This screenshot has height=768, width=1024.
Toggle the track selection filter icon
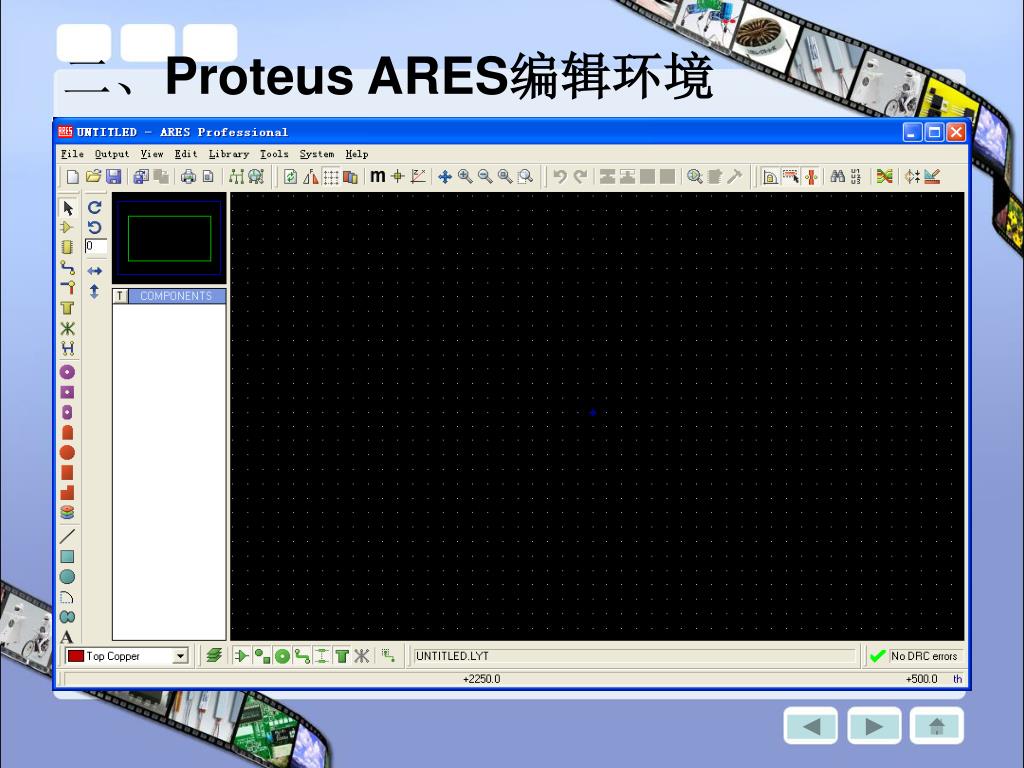(302, 656)
